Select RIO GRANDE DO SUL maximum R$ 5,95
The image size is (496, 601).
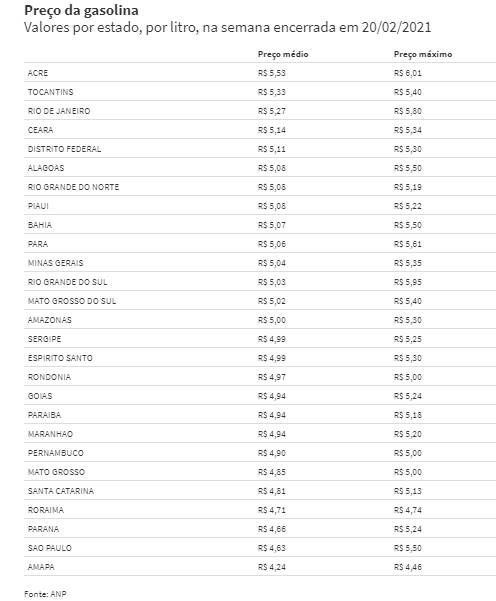click(408, 282)
